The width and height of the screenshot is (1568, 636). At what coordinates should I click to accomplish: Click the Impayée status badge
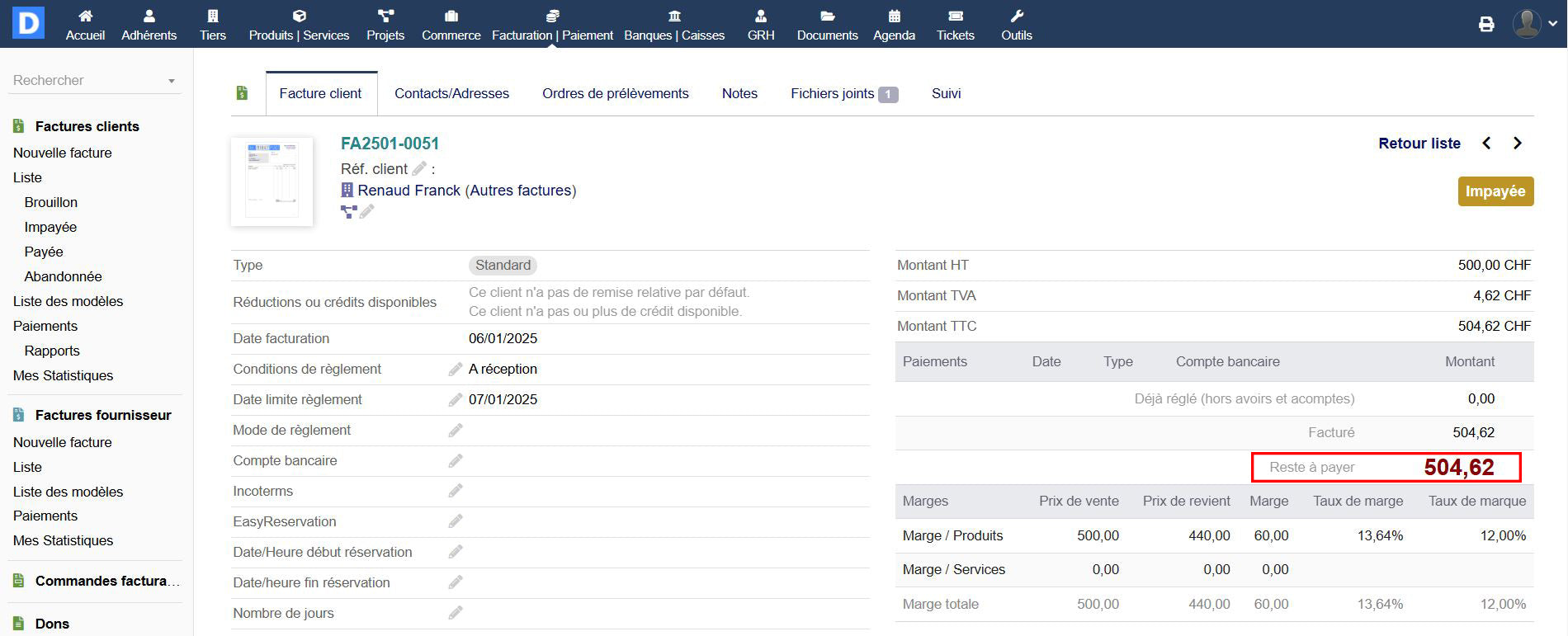[1495, 191]
